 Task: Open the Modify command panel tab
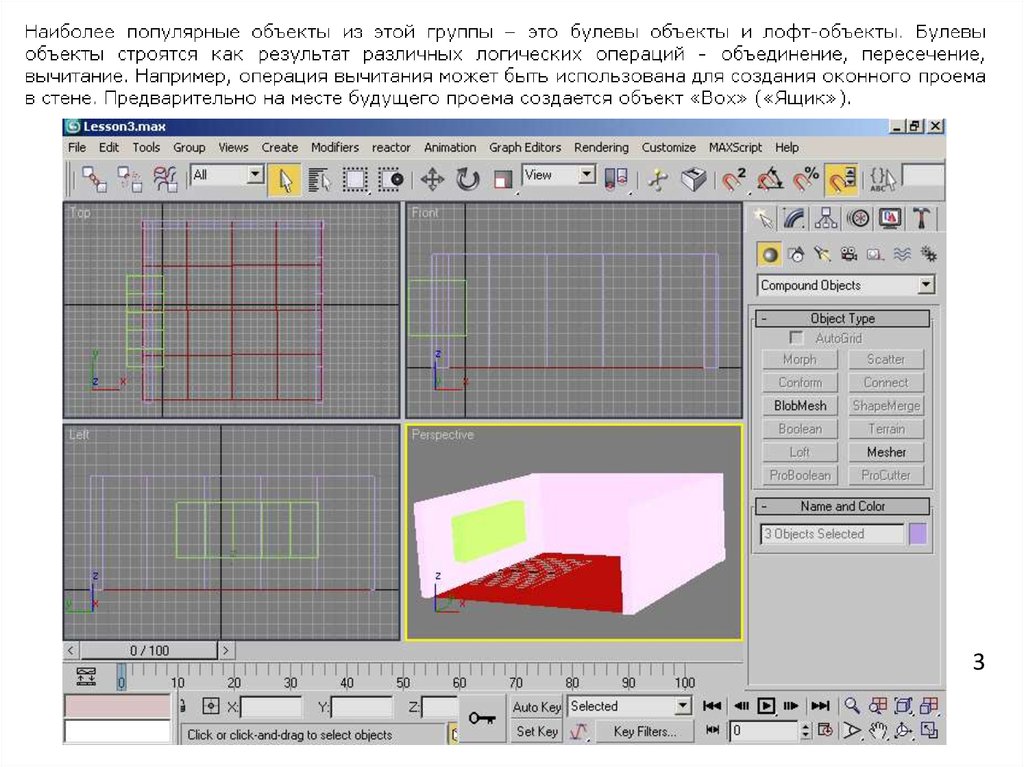(x=794, y=218)
